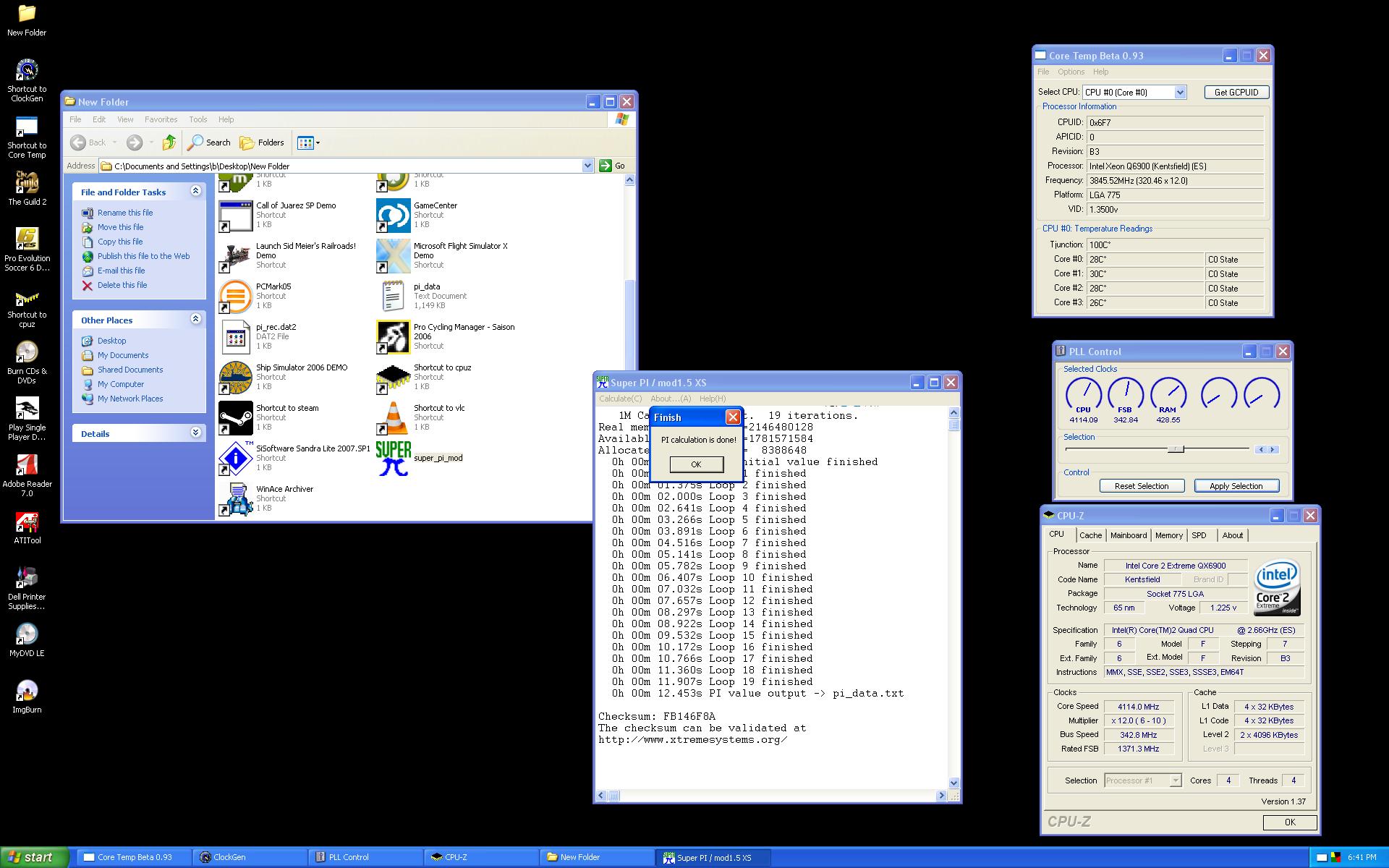Click Super PI horizontal scrollbar thumb

613,796
